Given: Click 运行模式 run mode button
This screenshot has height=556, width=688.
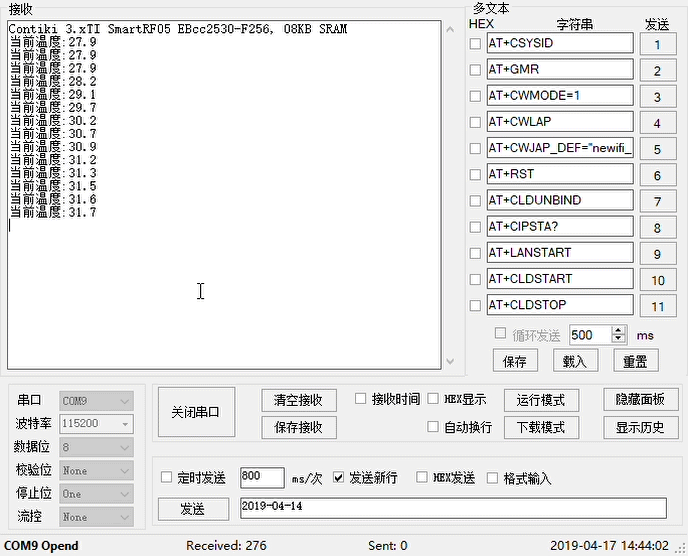Looking at the screenshot, I should (x=541, y=400).
